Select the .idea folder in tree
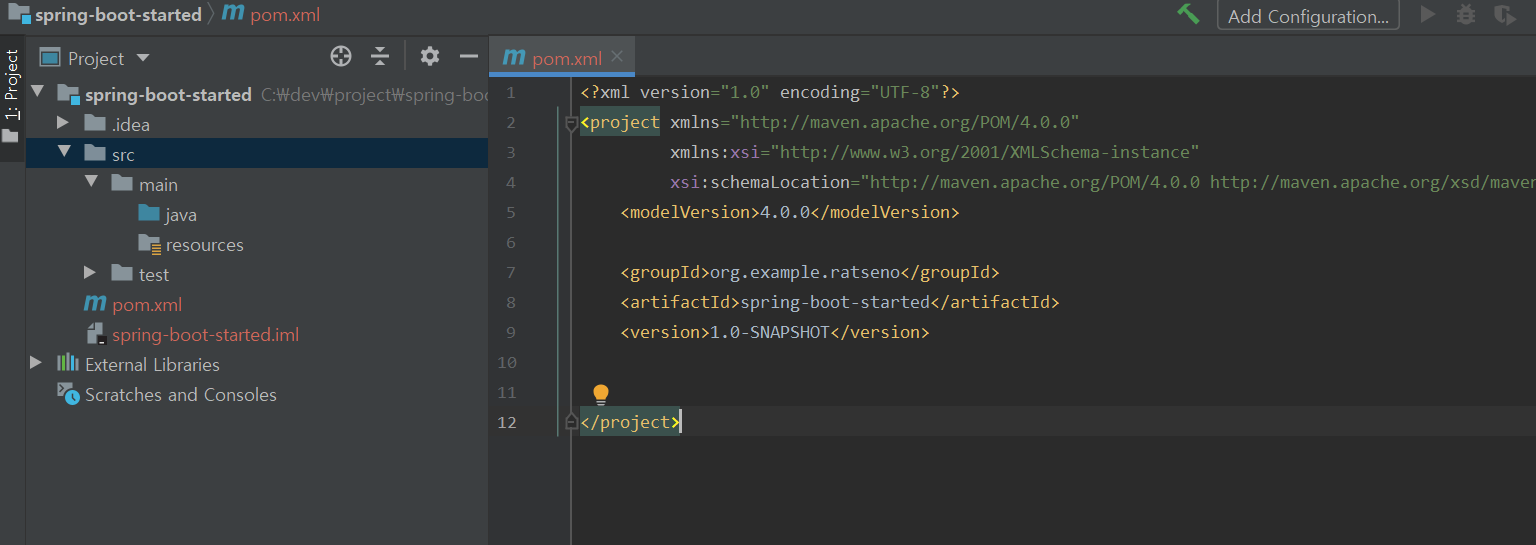The image size is (1536, 545). (x=130, y=124)
